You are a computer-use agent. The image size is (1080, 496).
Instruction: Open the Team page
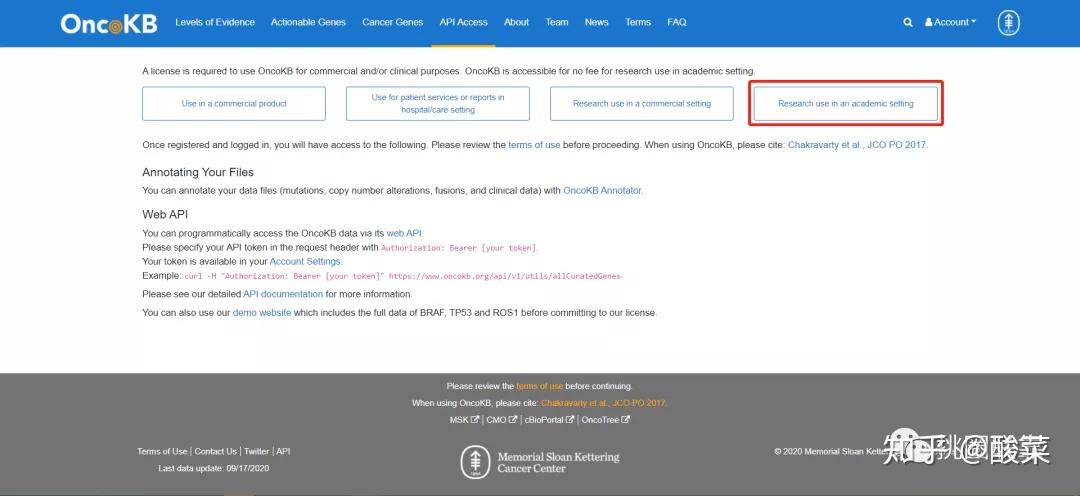click(x=557, y=22)
